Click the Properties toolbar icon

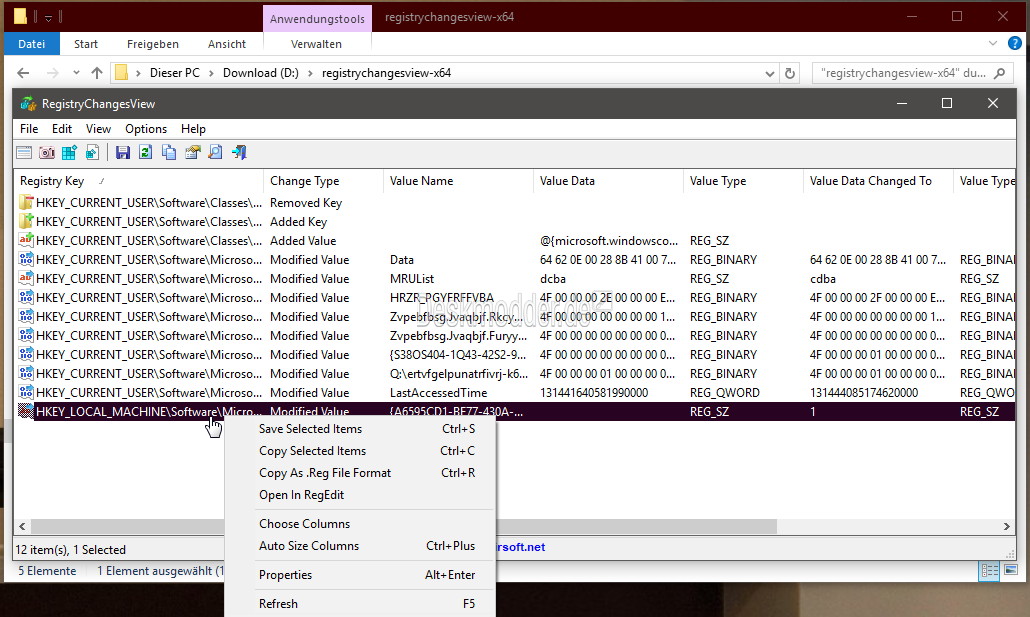[x=192, y=153]
